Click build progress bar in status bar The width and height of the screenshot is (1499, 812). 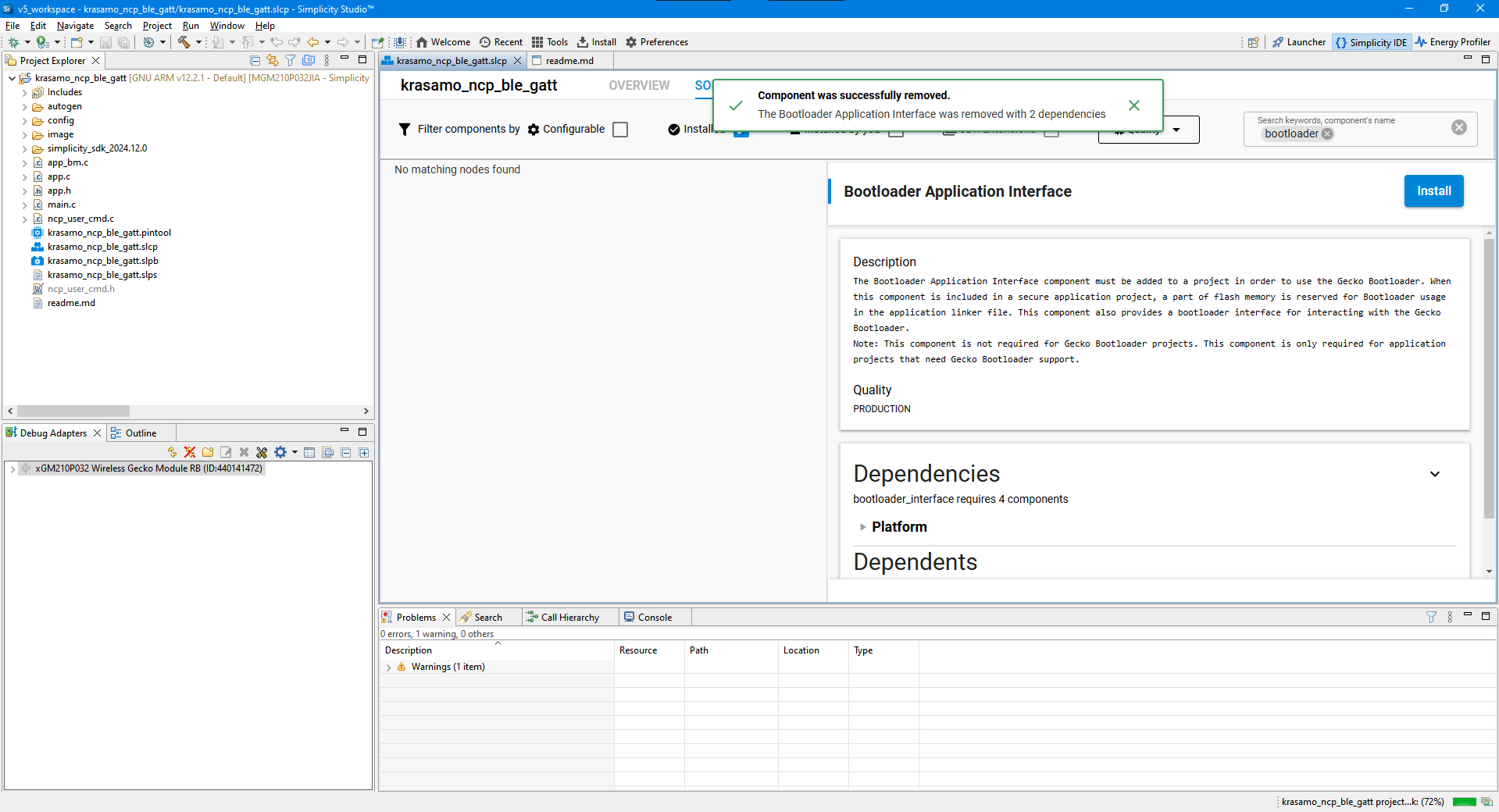click(x=1464, y=802)
